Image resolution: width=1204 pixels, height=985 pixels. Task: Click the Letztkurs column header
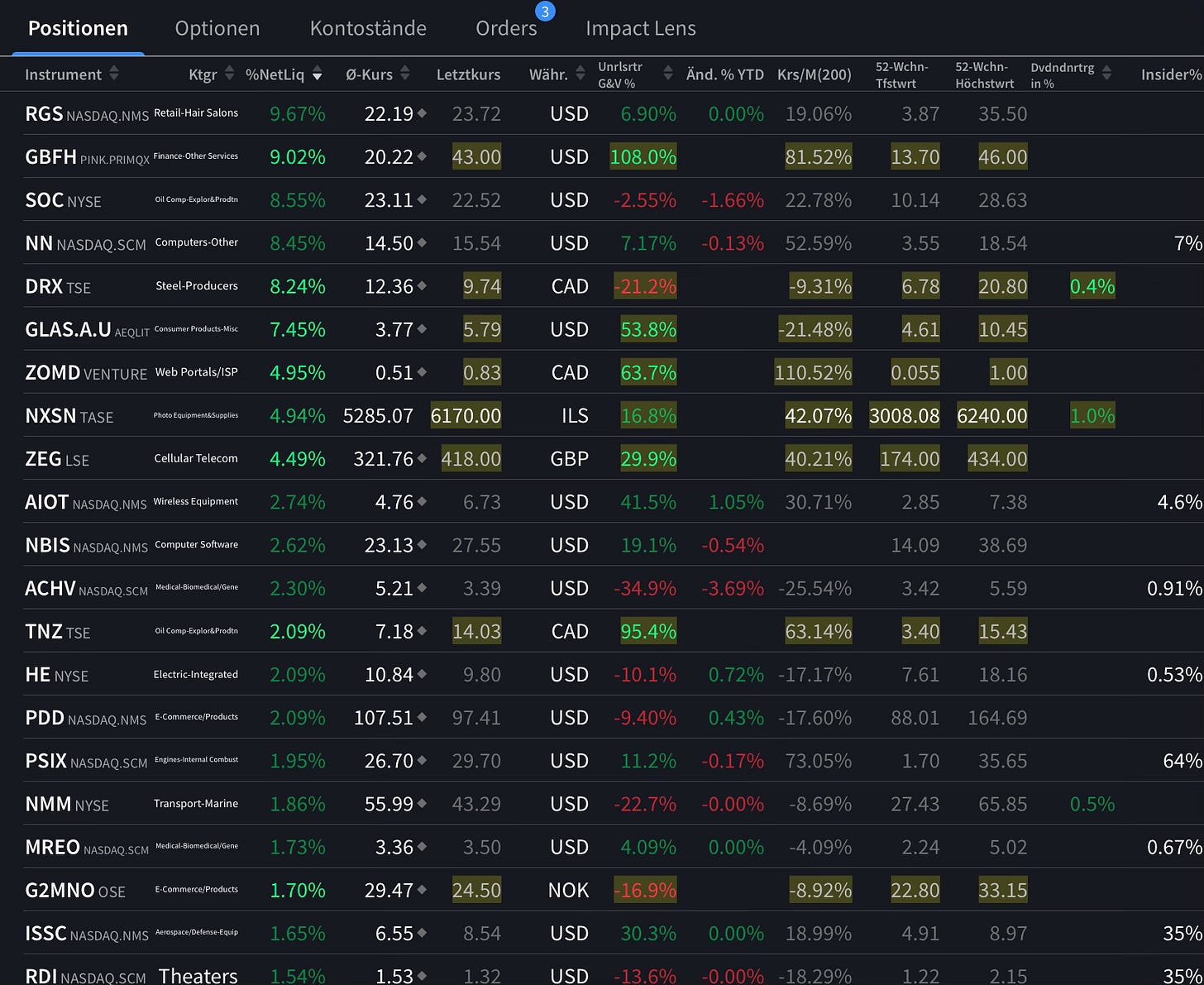468,74
